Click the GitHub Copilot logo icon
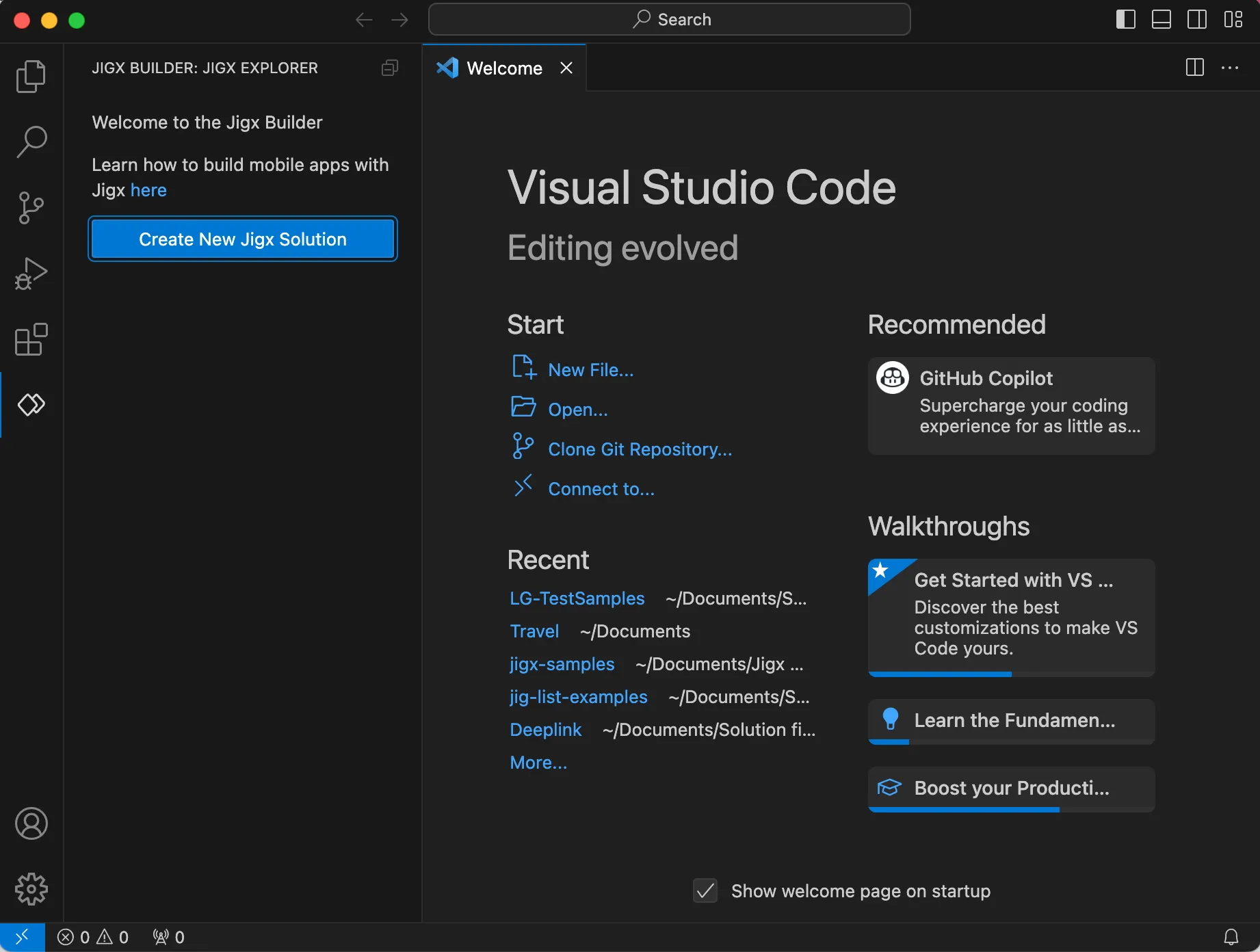The height and width of the screenshot is (952, 1260). tap(893, 378)
